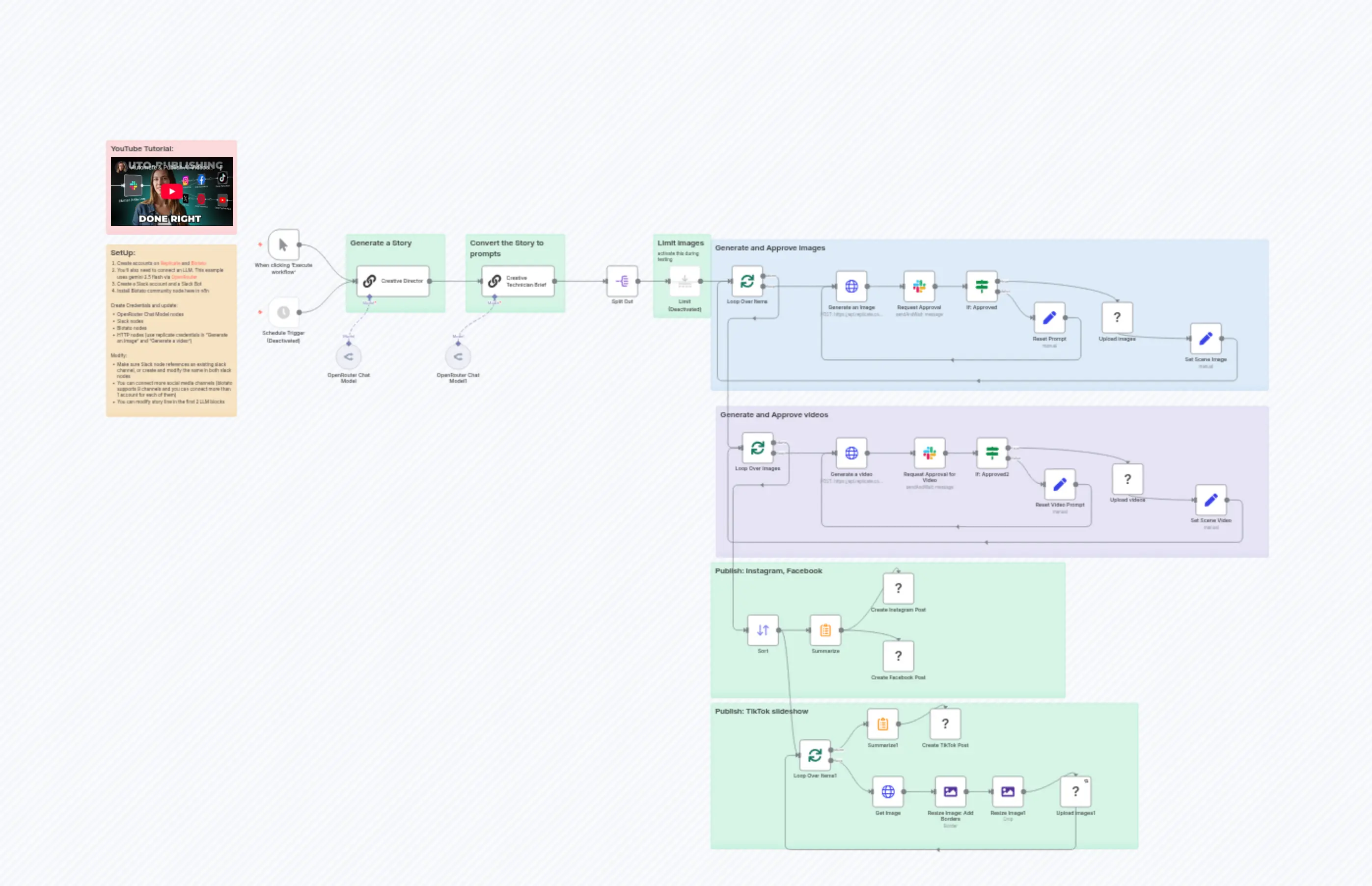This screenshot has height=886, width=1372.
Task: Open the Upload Images question node
Action: tap(1117, 317)
